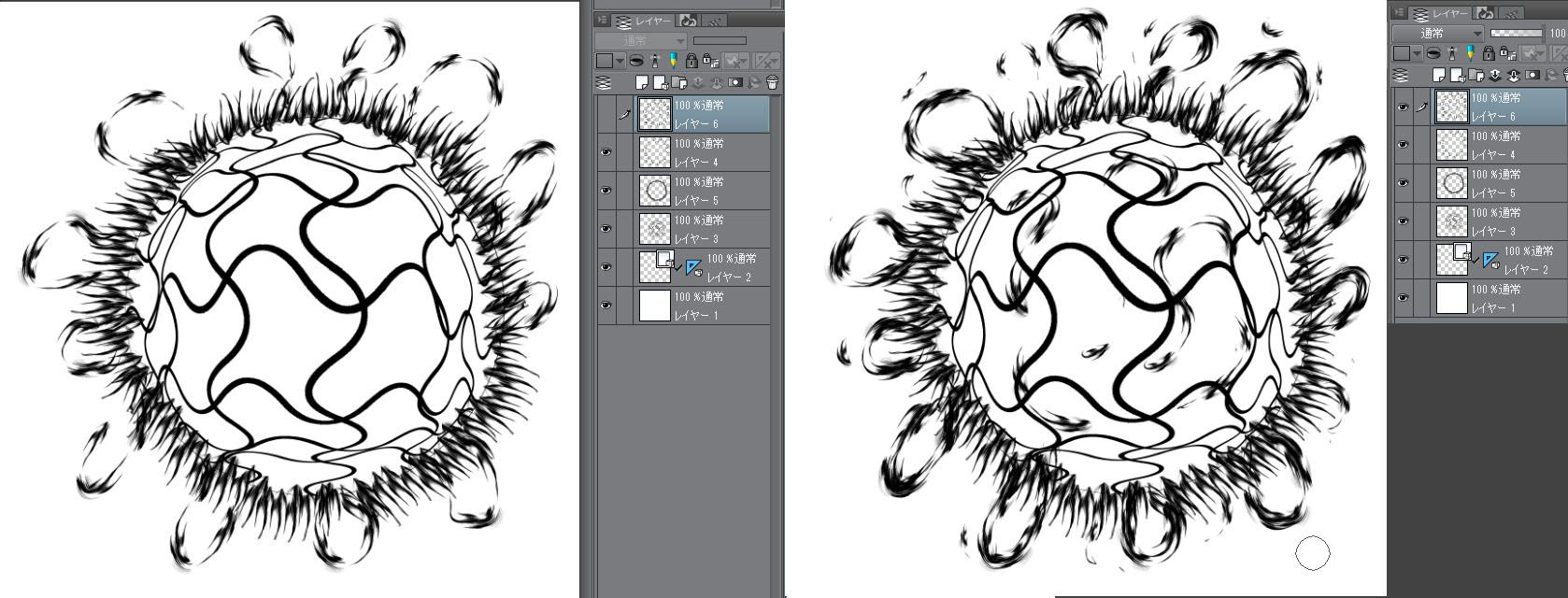This screenshot has width=1568, height=598.
Task: Hide レイヤー 5 in right panel
Action: pos(1403,183)
